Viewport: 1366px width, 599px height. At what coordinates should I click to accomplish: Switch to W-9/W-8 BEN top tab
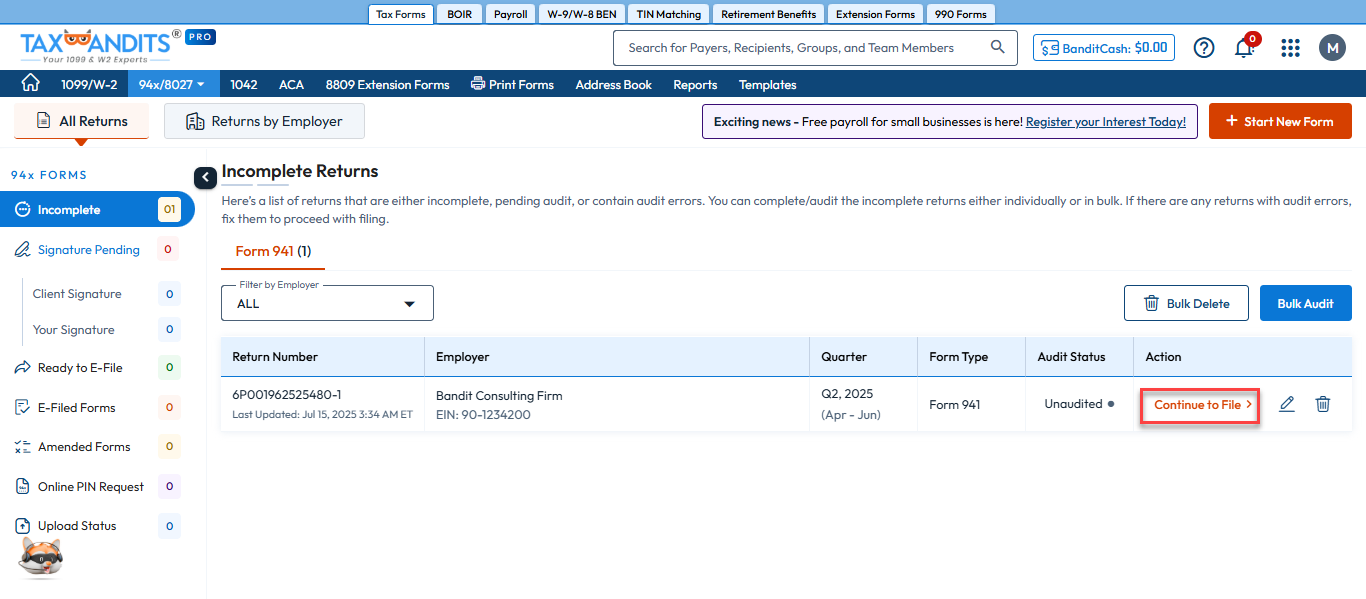[582, 14]
